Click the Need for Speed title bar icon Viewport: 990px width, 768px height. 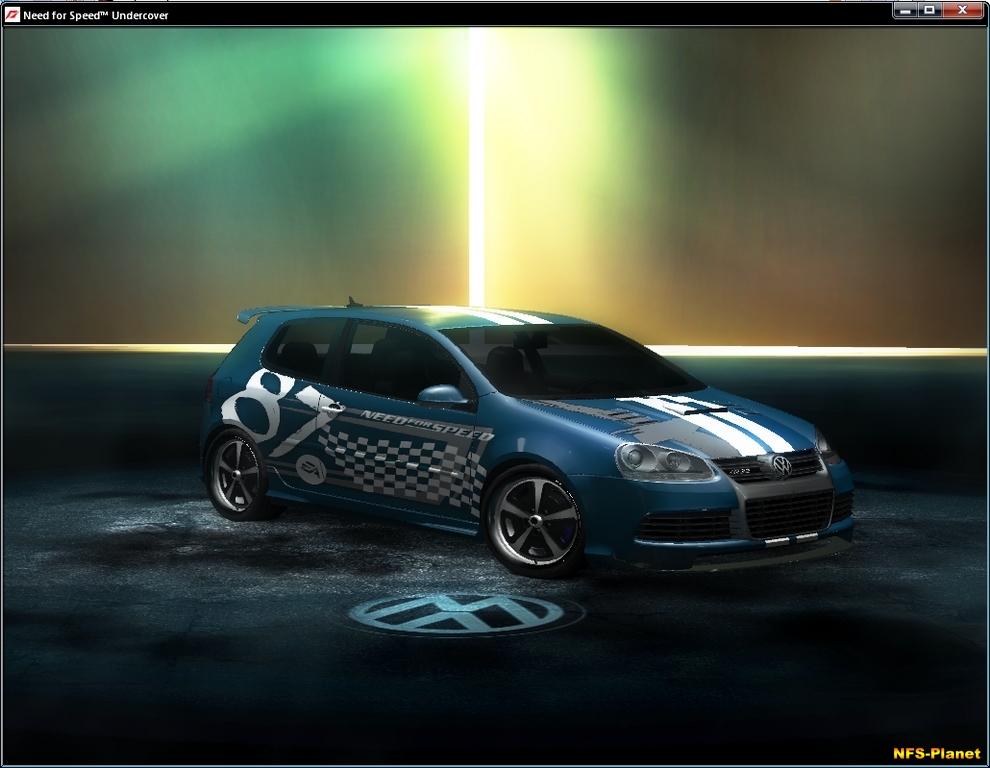coord(12,15)
